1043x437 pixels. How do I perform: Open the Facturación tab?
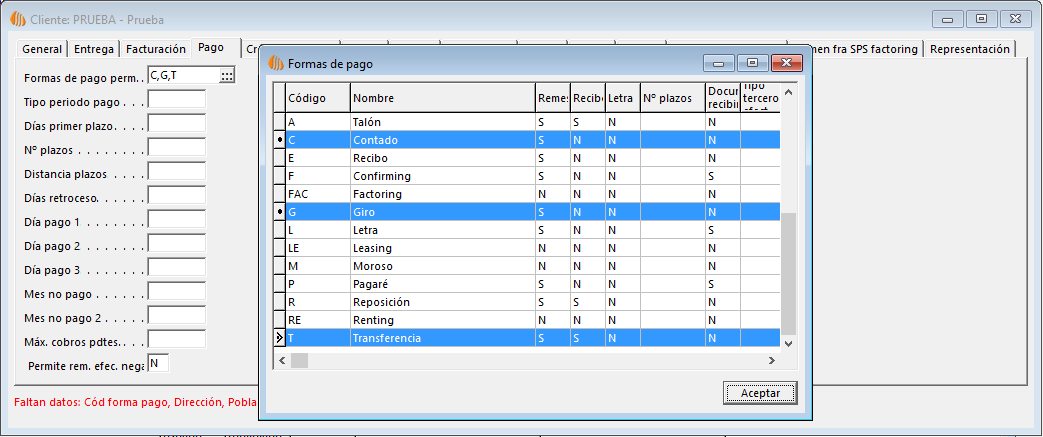point(155,49)
